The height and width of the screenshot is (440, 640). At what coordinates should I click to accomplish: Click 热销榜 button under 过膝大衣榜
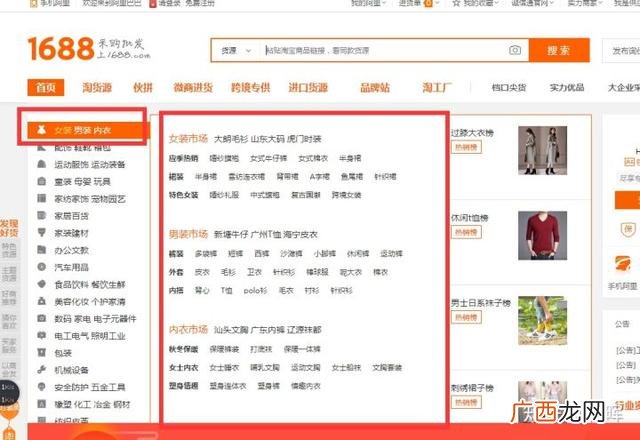466,147
